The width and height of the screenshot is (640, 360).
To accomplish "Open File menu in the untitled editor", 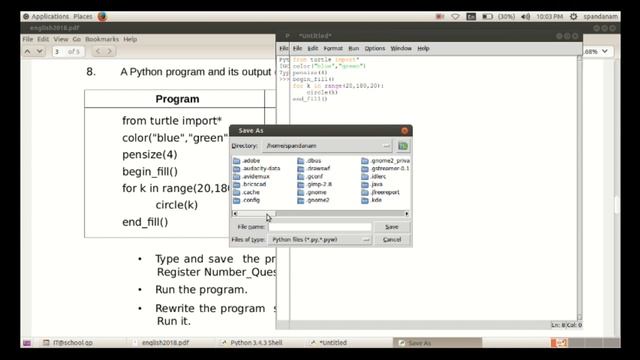I will coord(298,49).
